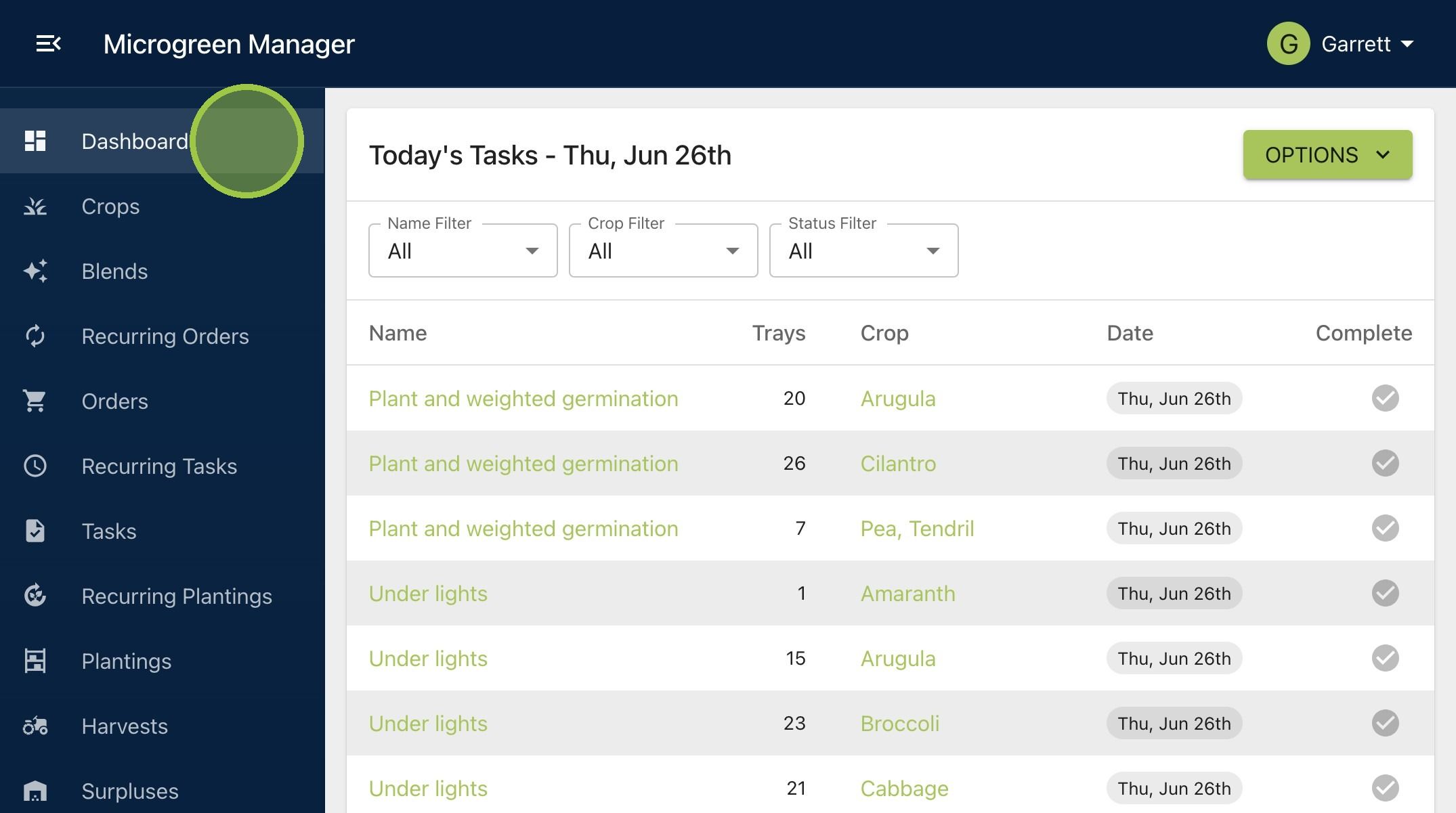Click the Arugula crop link in the first row

point(898,399)
